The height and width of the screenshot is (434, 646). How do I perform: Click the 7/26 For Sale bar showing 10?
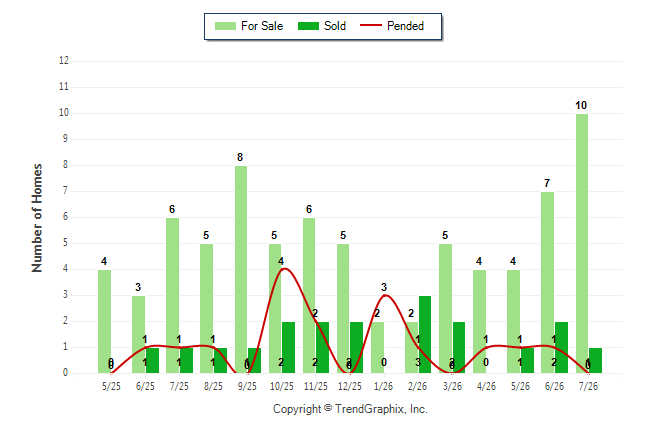(x=582, y=244)
